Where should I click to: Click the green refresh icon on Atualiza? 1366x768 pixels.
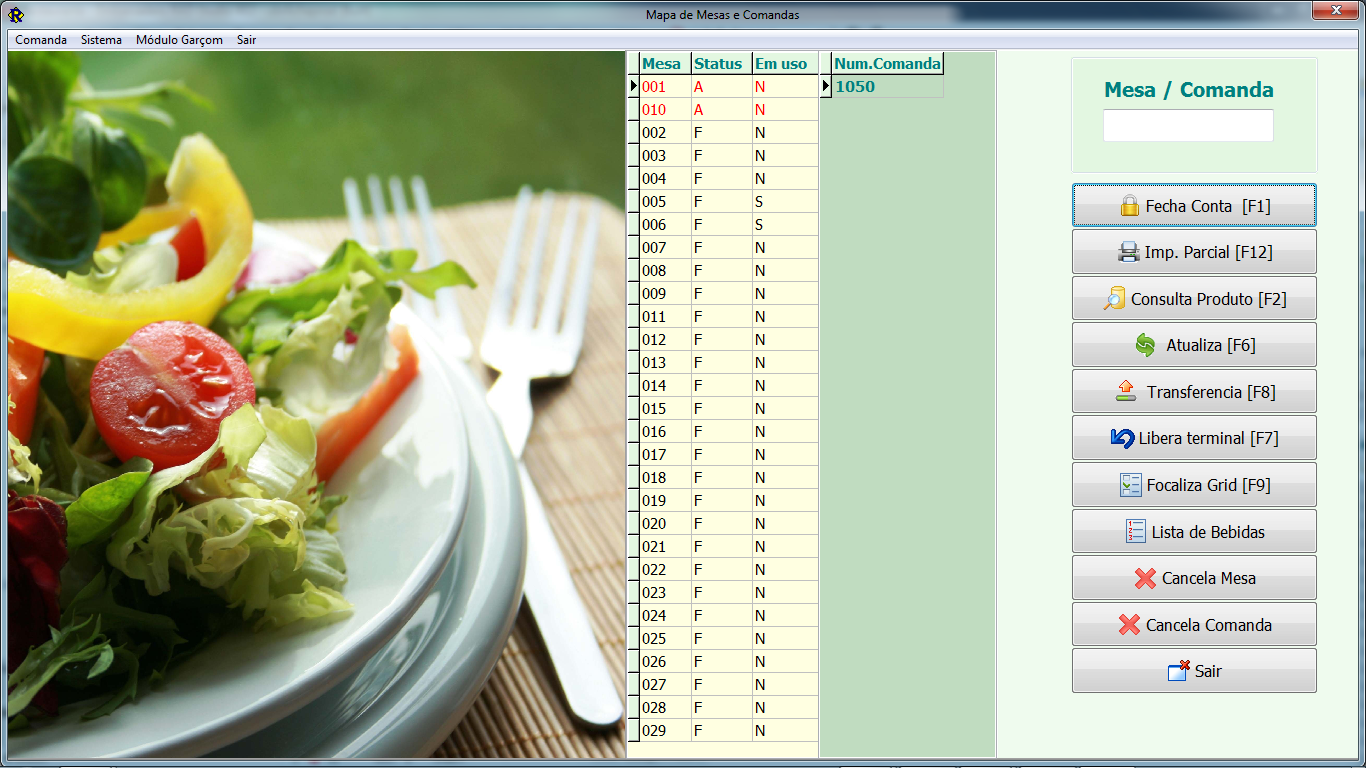[x=1146, y=345]
